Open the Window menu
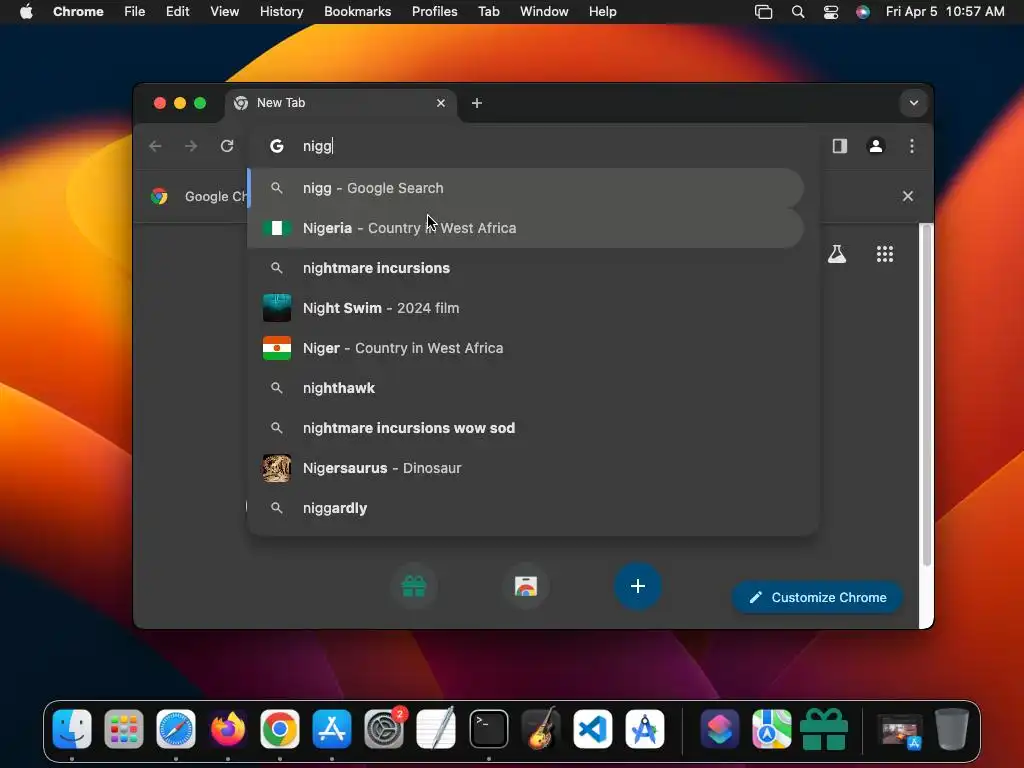Screen dimensions: 1024x768 point(544,12)
